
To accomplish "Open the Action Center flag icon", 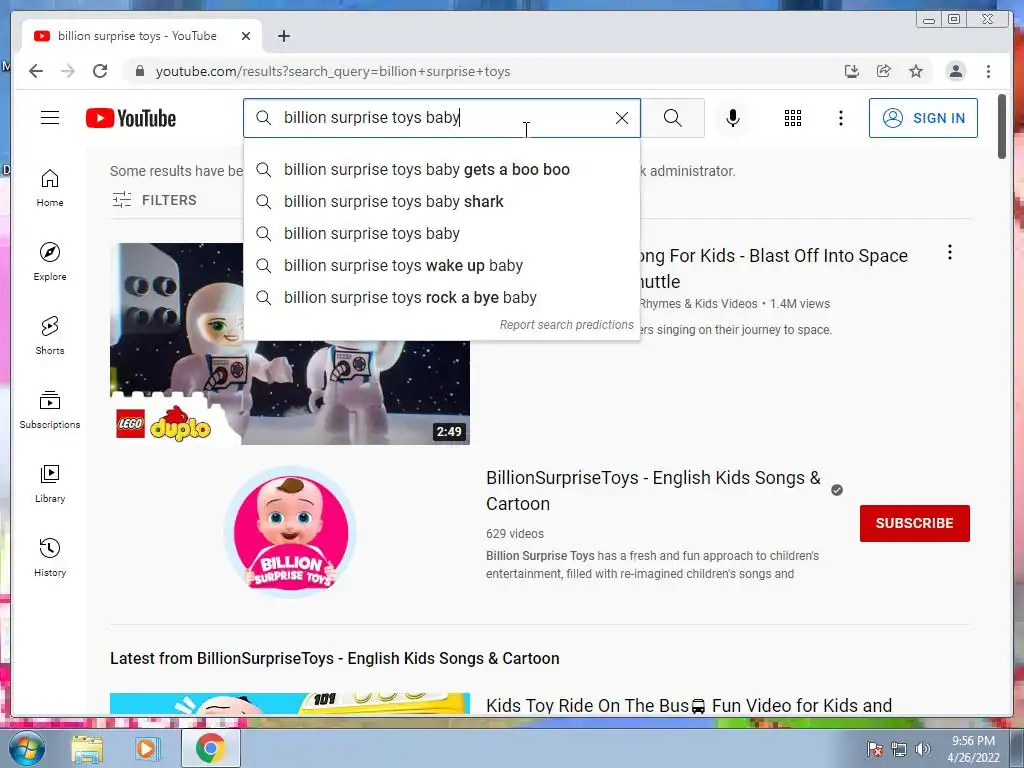I will [x=875, y=749].
